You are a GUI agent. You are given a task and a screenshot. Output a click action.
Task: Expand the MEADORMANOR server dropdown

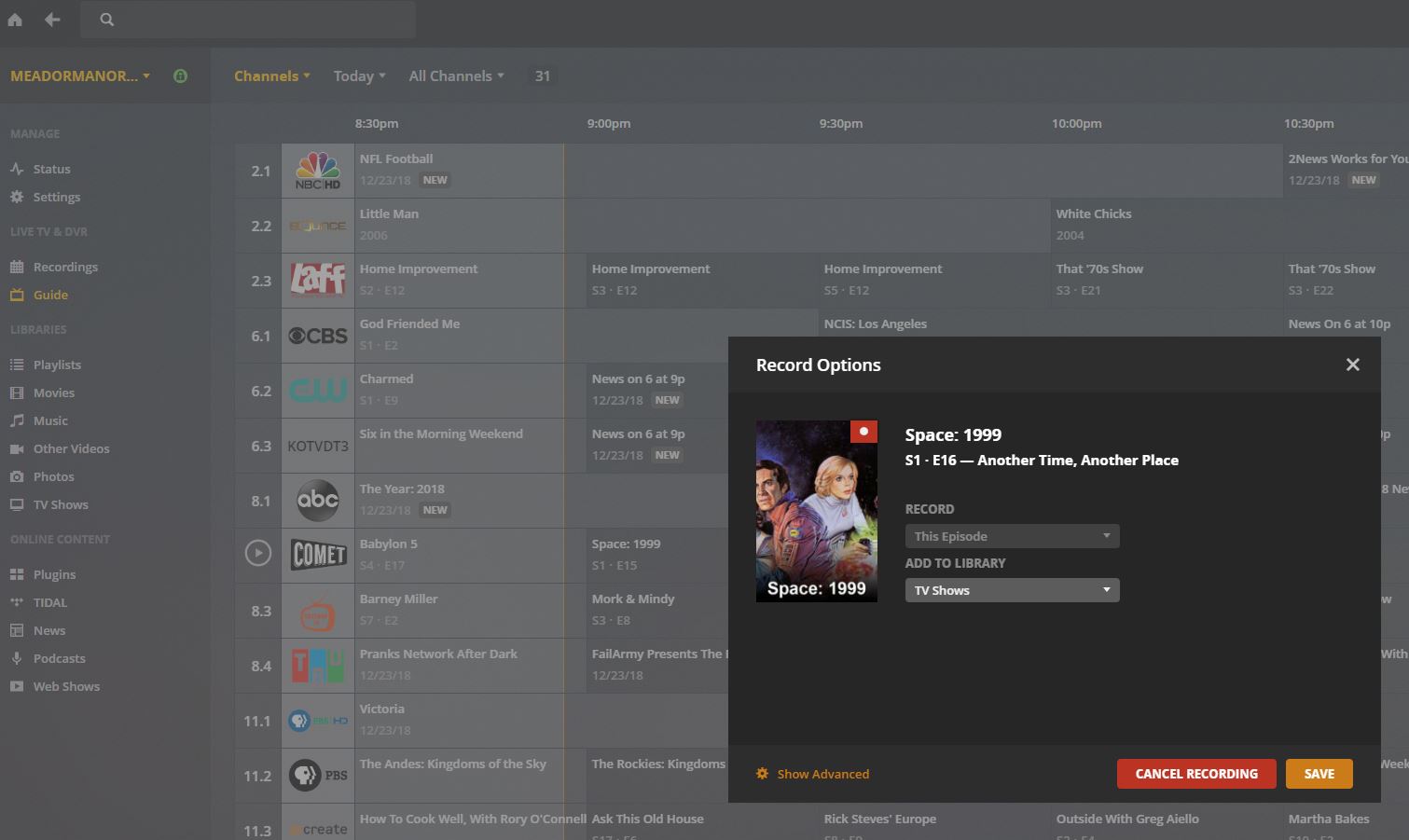(80, 76)
